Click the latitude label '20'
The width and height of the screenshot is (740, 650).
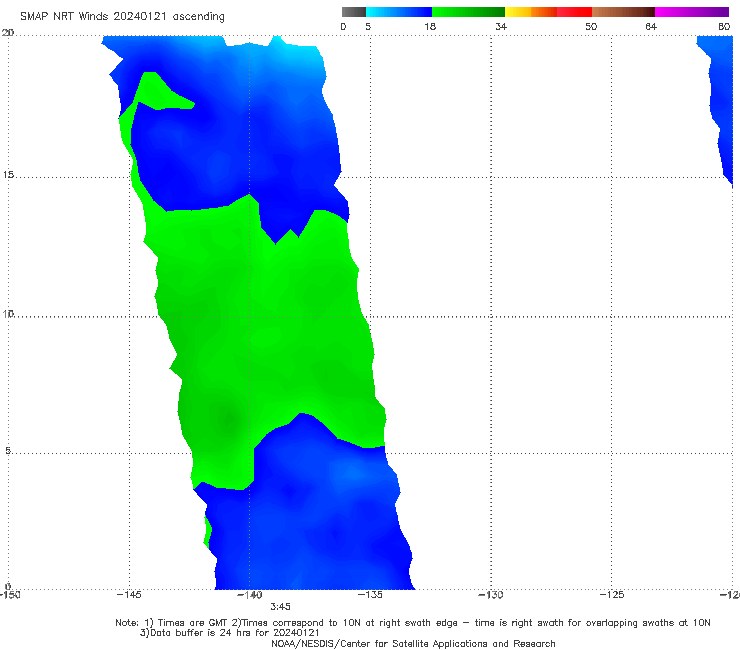pyautogui.click(x=8, y=33)
